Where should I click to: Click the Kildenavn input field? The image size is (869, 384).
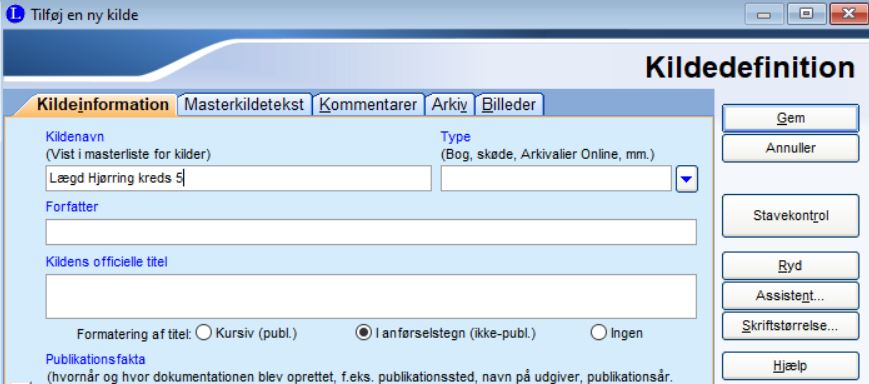[x=238, y=178]
